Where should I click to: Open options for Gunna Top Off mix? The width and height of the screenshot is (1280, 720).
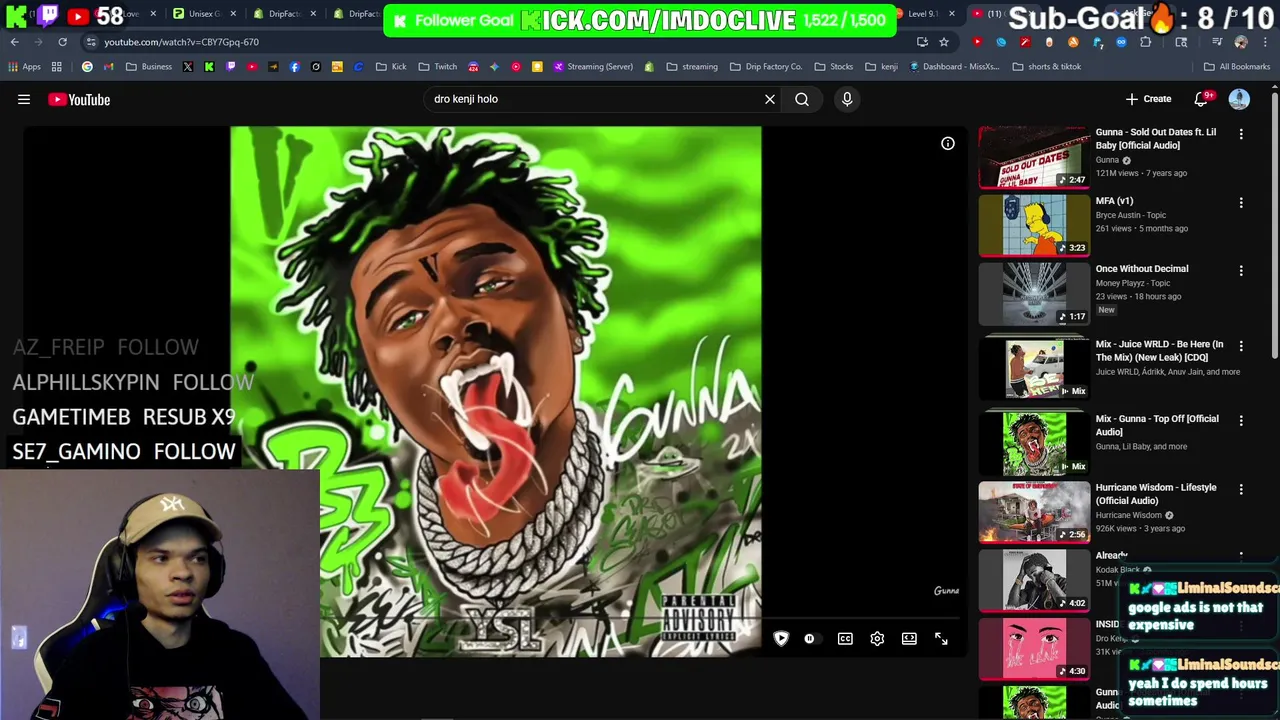(x=1241, y=421)
